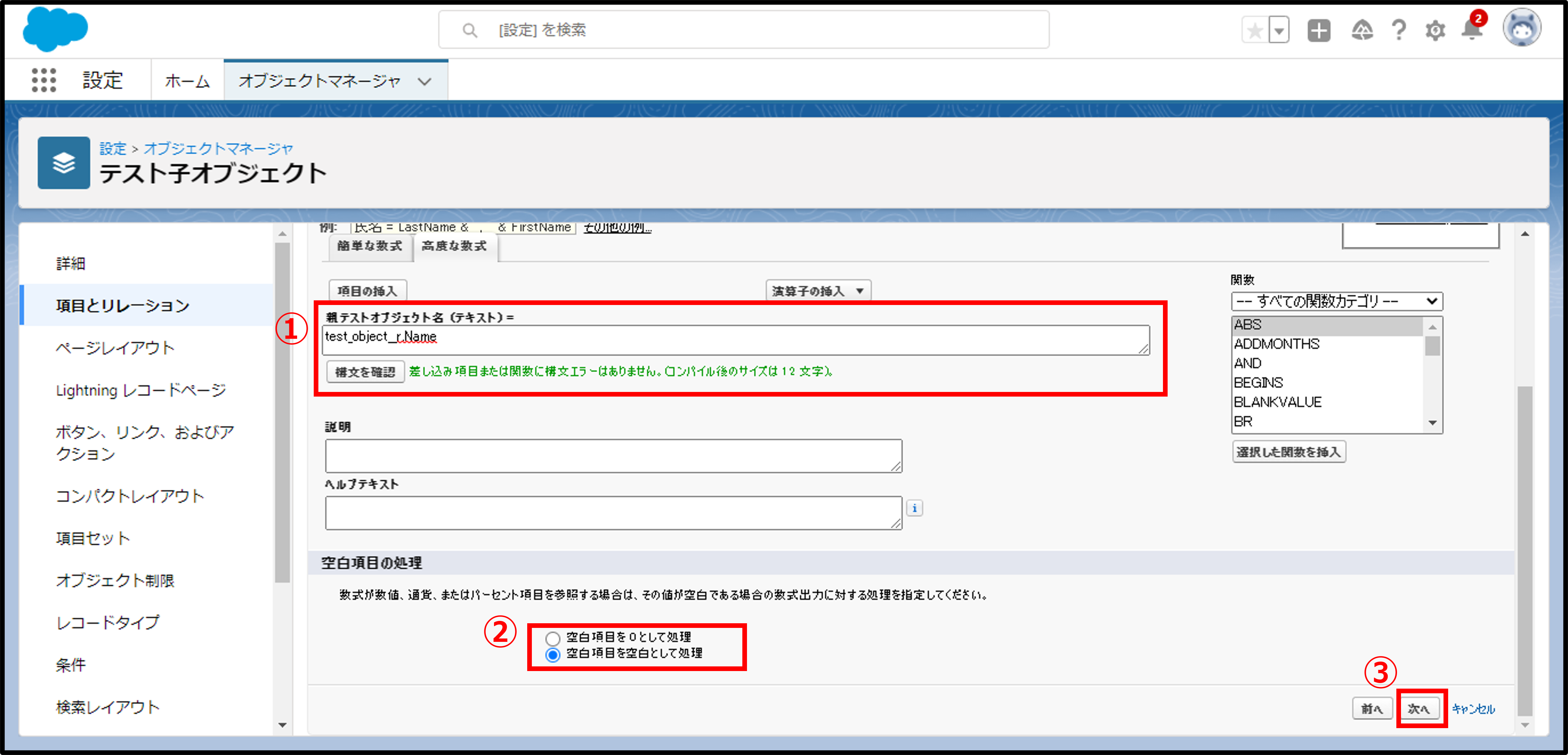This screenshot has height=755, width=1568.
Task: Select 空白項目を空白として処理 radio button
Action: (x=552, y=655)
